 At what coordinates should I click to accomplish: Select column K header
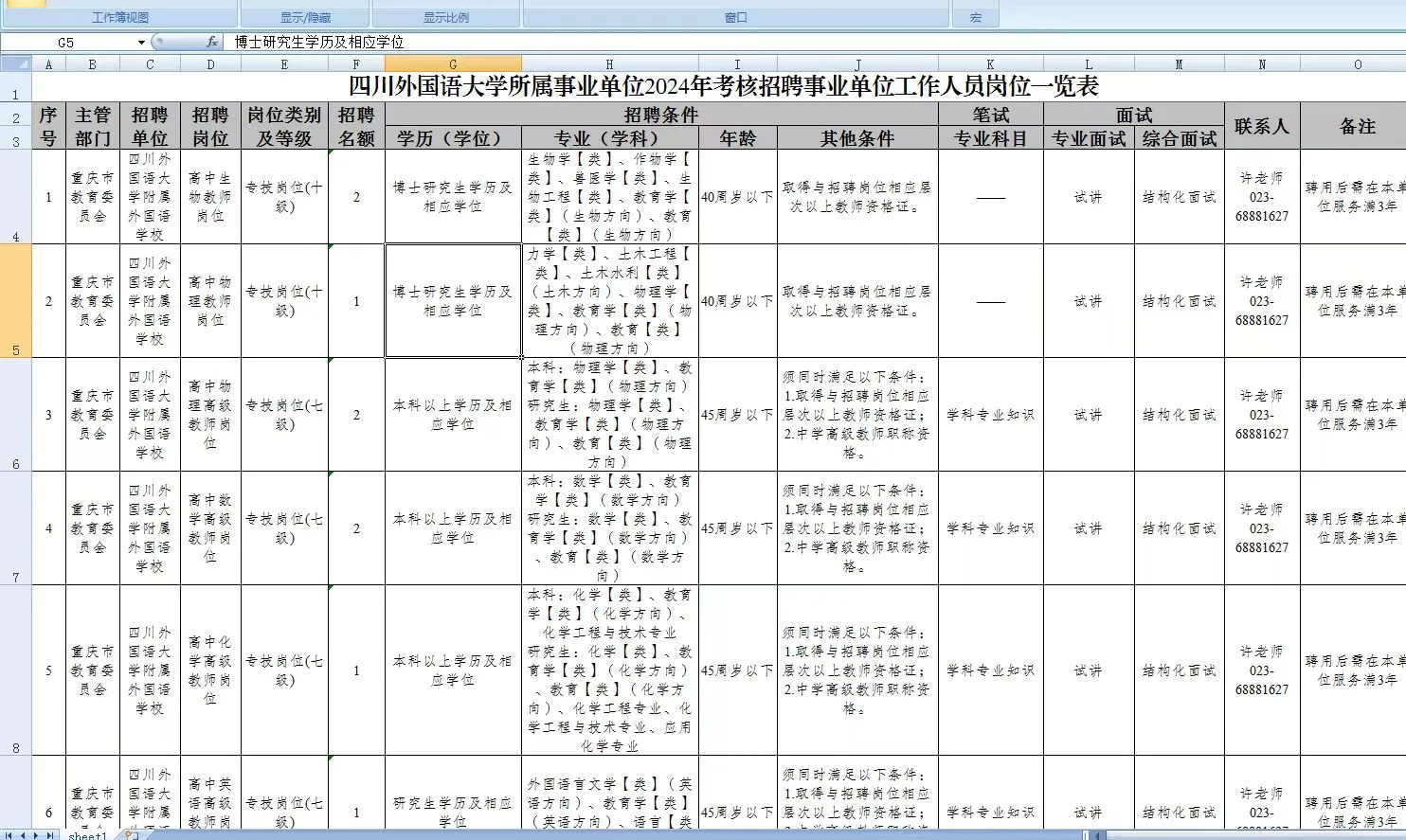point(991,64)
